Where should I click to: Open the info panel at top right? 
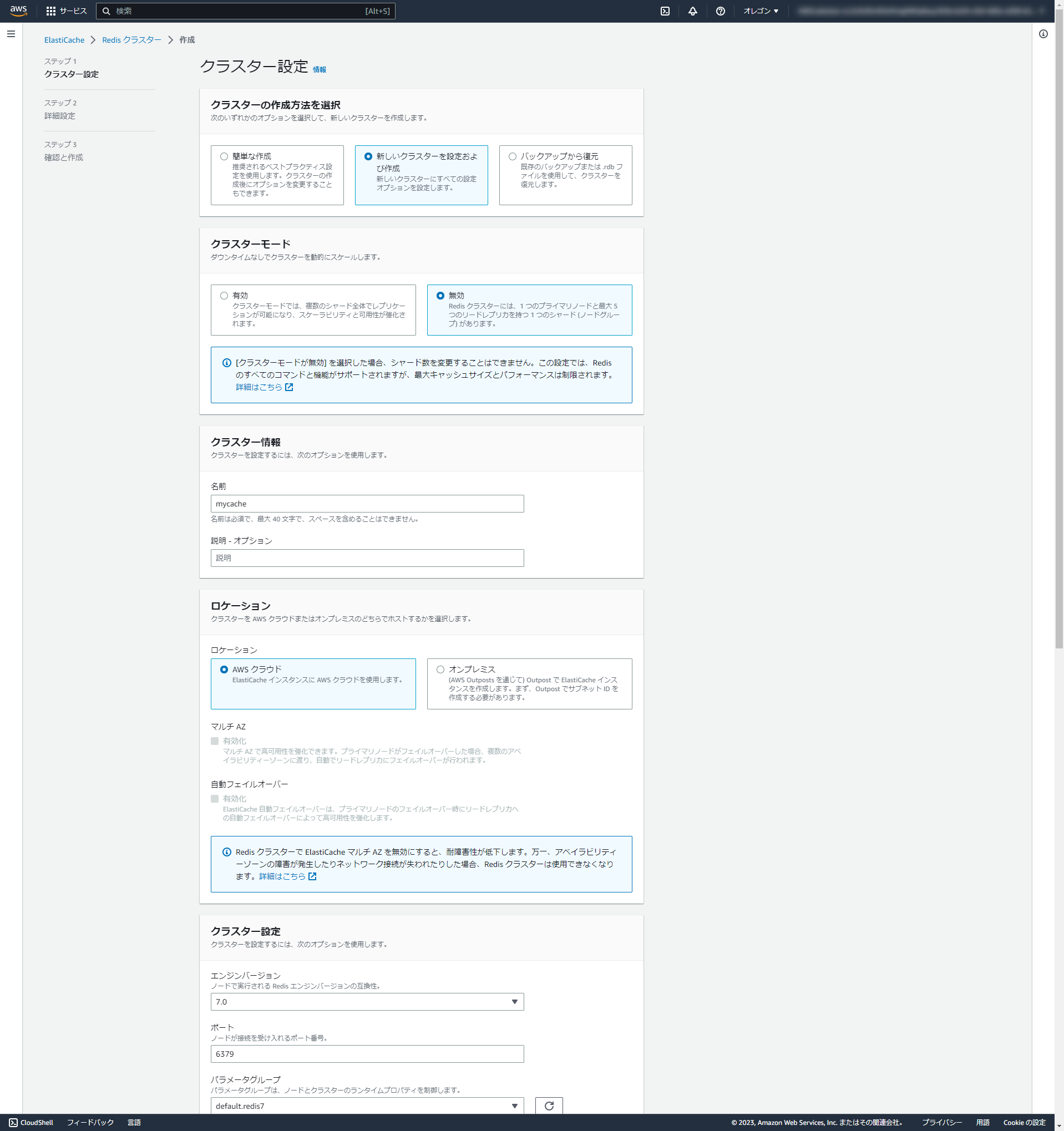tap(1044, 34)
